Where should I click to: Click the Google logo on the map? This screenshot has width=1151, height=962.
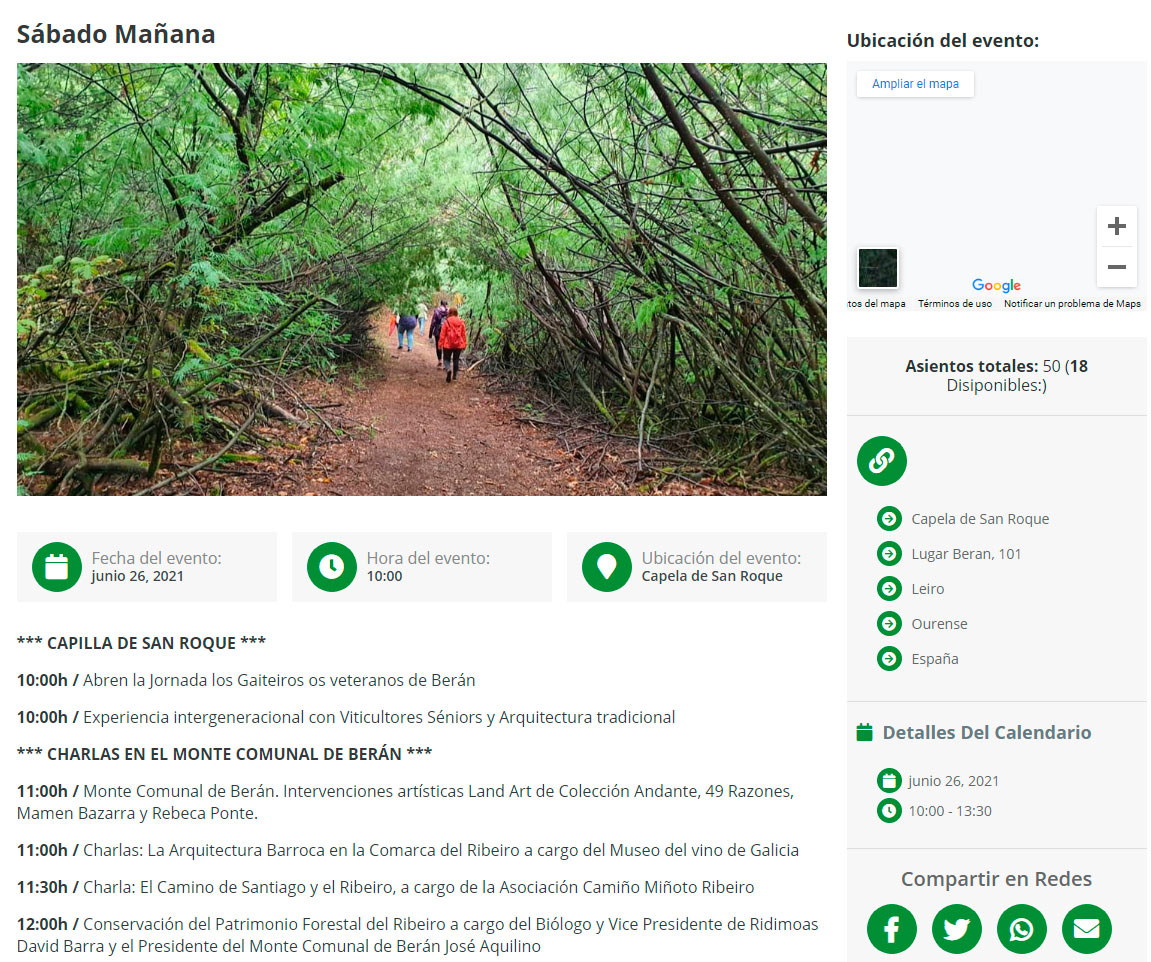point(996,285)
